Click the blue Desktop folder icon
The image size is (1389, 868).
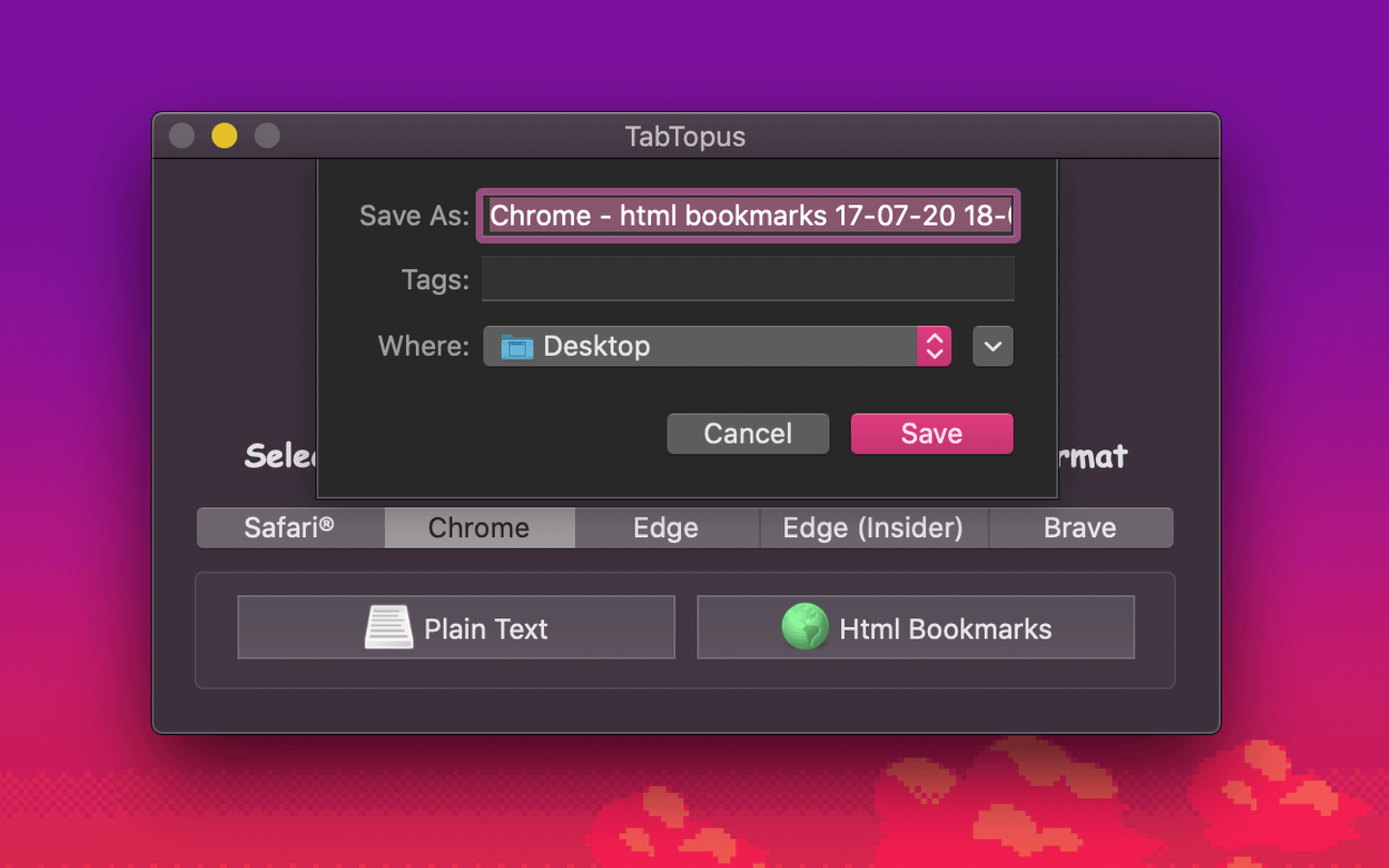517,347
